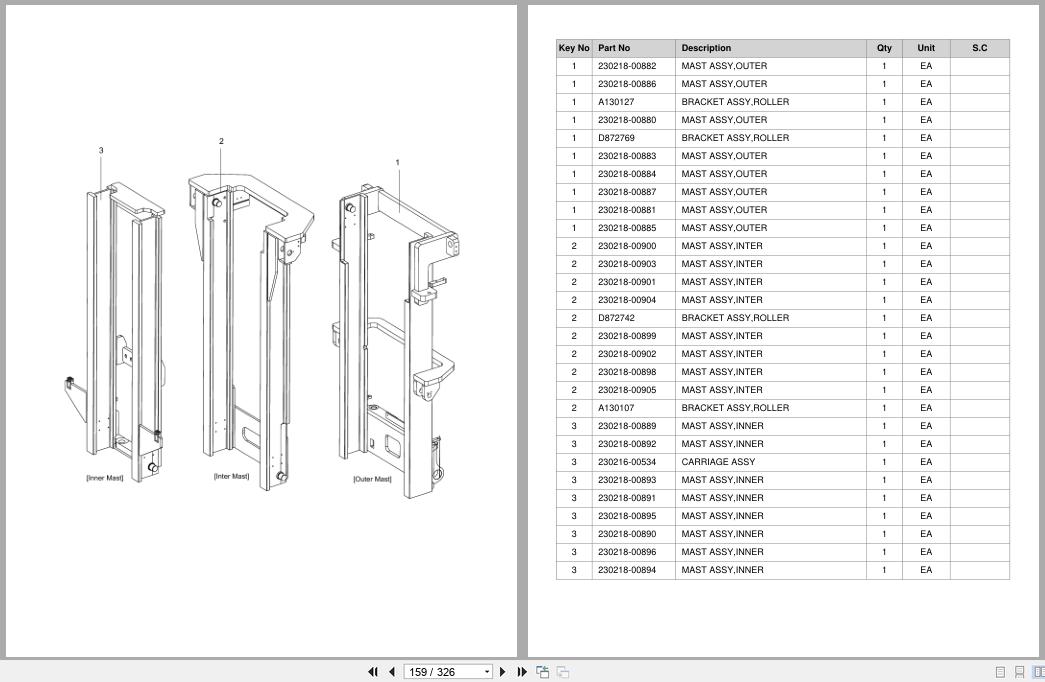Select part number A130107

pyautogui.click(x=616, y=408)
